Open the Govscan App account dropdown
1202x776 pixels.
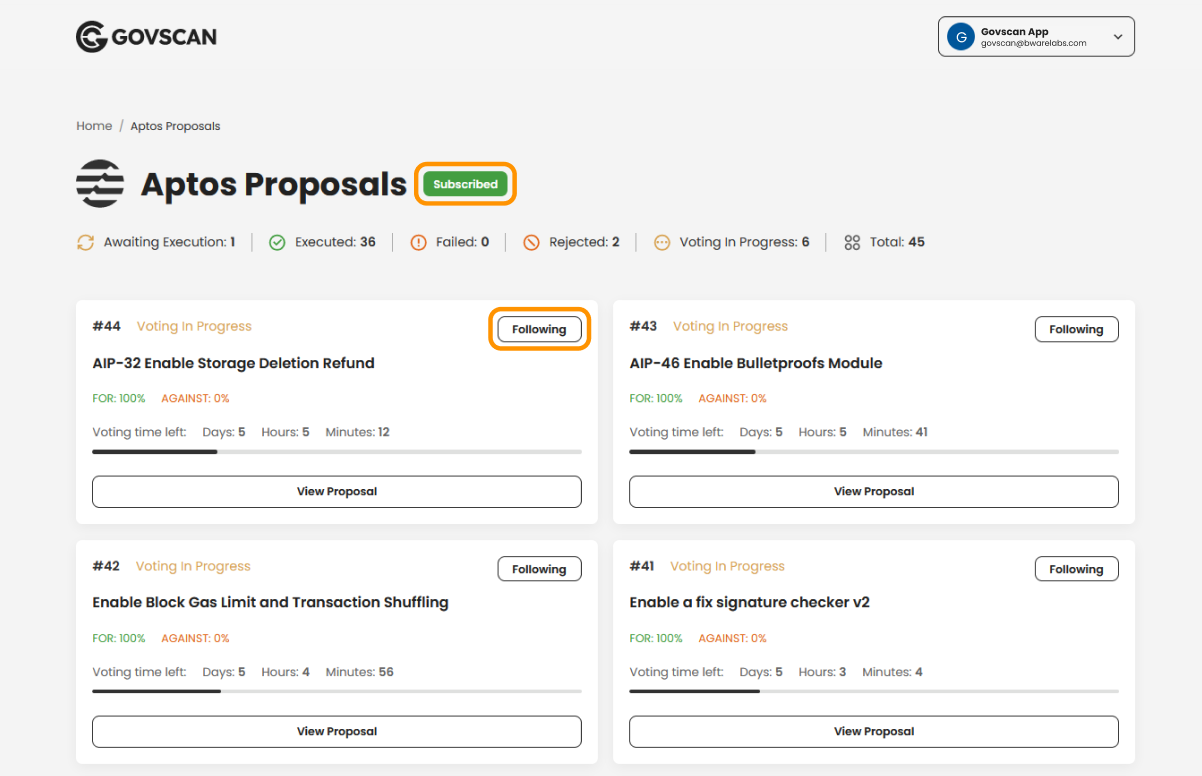tap(1118, 36)
